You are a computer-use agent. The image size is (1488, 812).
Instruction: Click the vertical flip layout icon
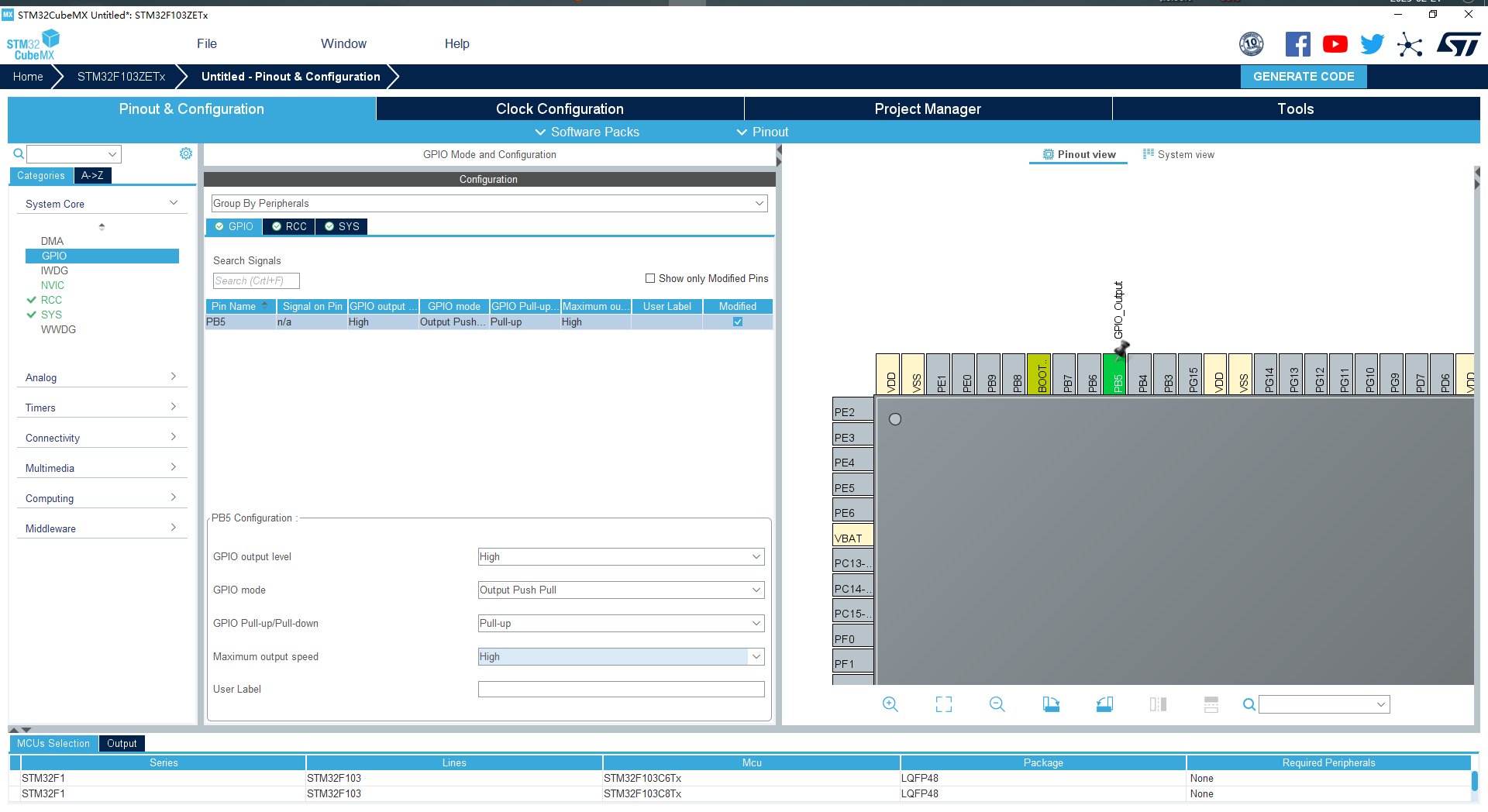coord(1158,704)
